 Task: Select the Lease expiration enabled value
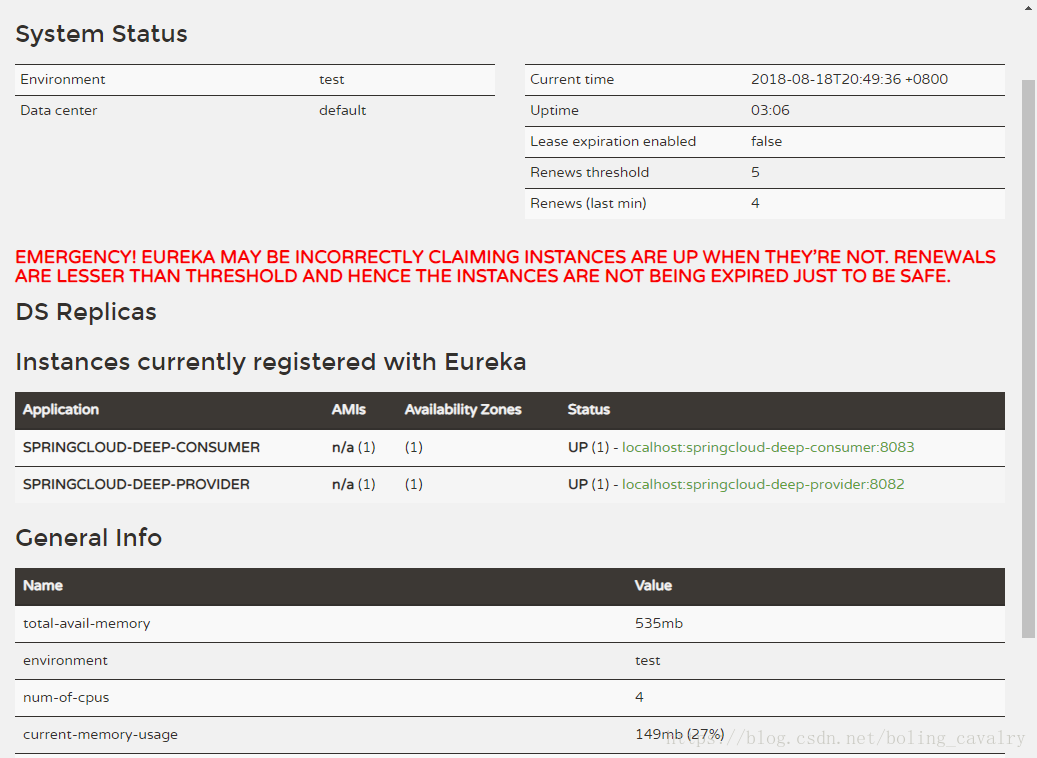[766, 141]
